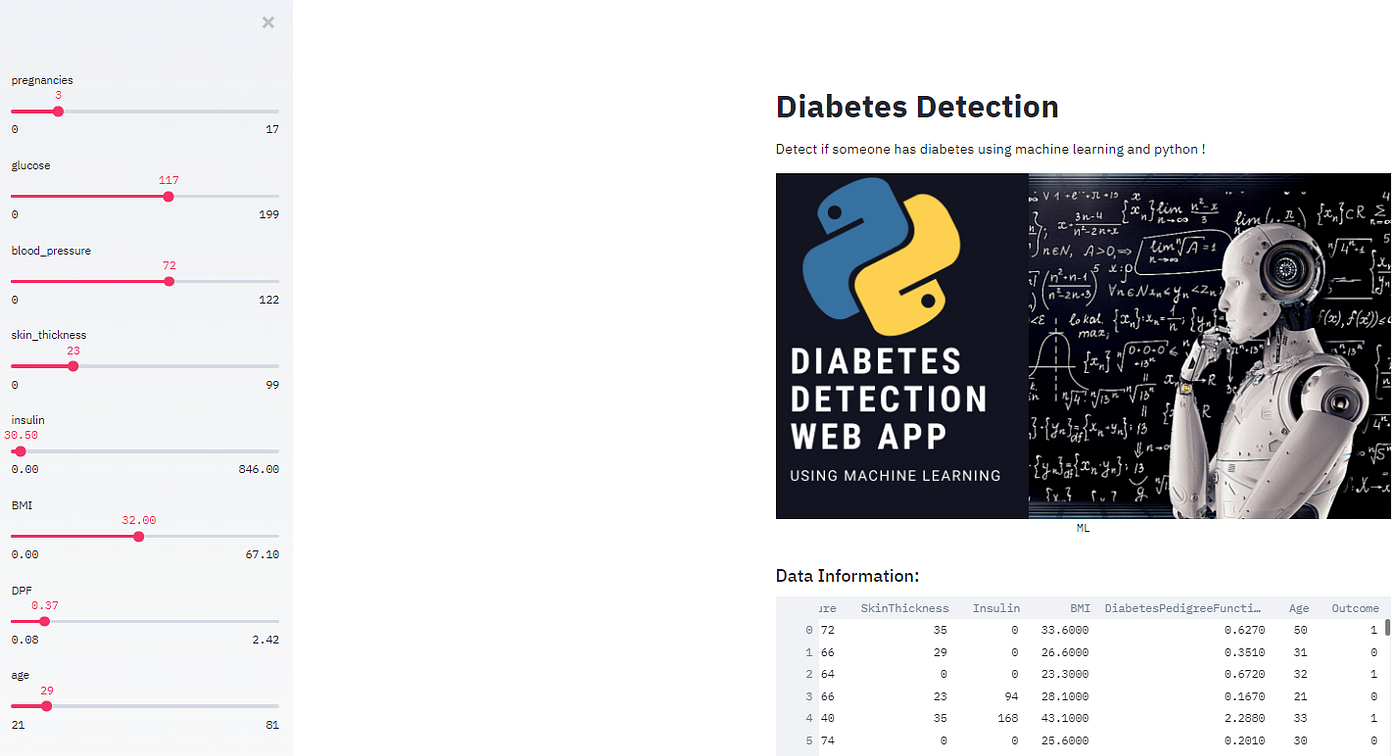Select the DiabetesPedigreeFuncti… truncated column header

[1183, 607]
